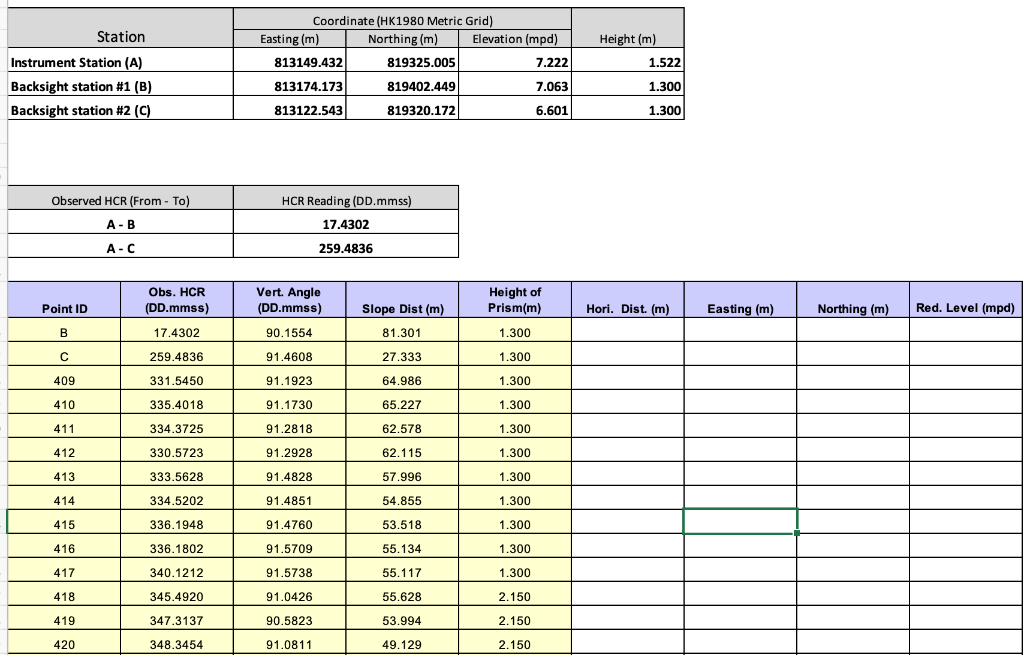The height and width of the screenshot is (655, 1024).
Task: Select the A - B observation cell
Action: tap(120, 224)
